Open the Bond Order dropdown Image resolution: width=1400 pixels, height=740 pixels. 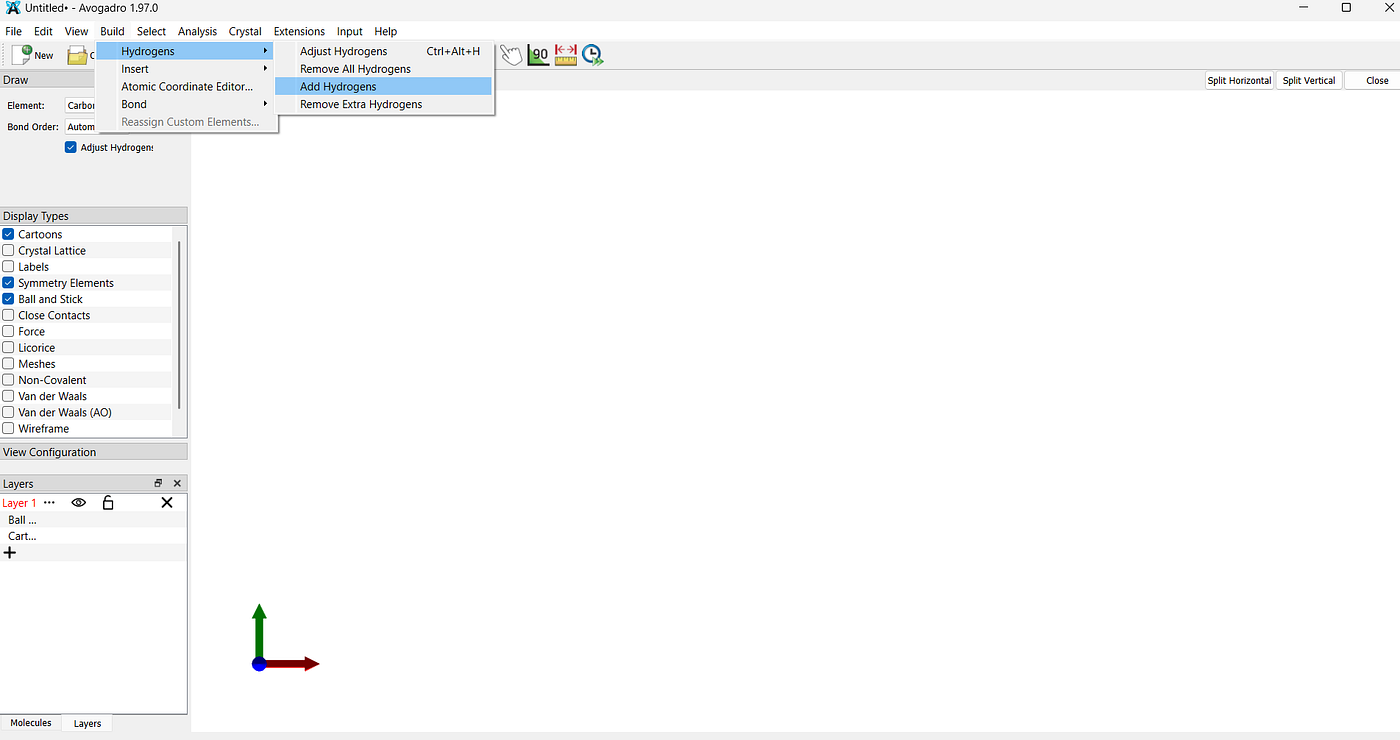coord(80,127)
